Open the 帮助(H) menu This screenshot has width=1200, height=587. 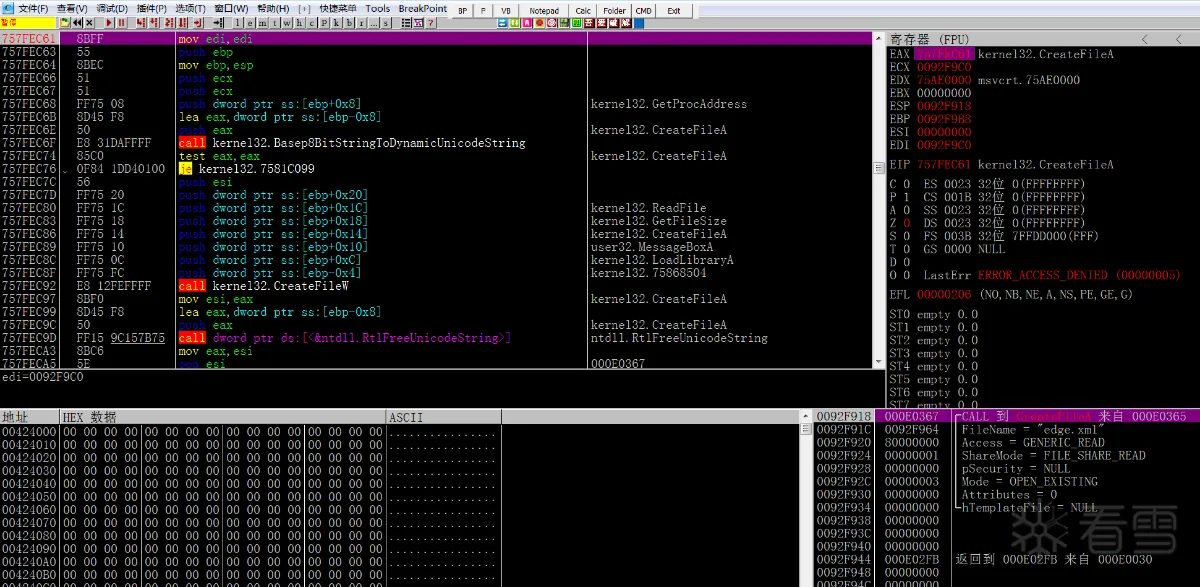[273, 8]
